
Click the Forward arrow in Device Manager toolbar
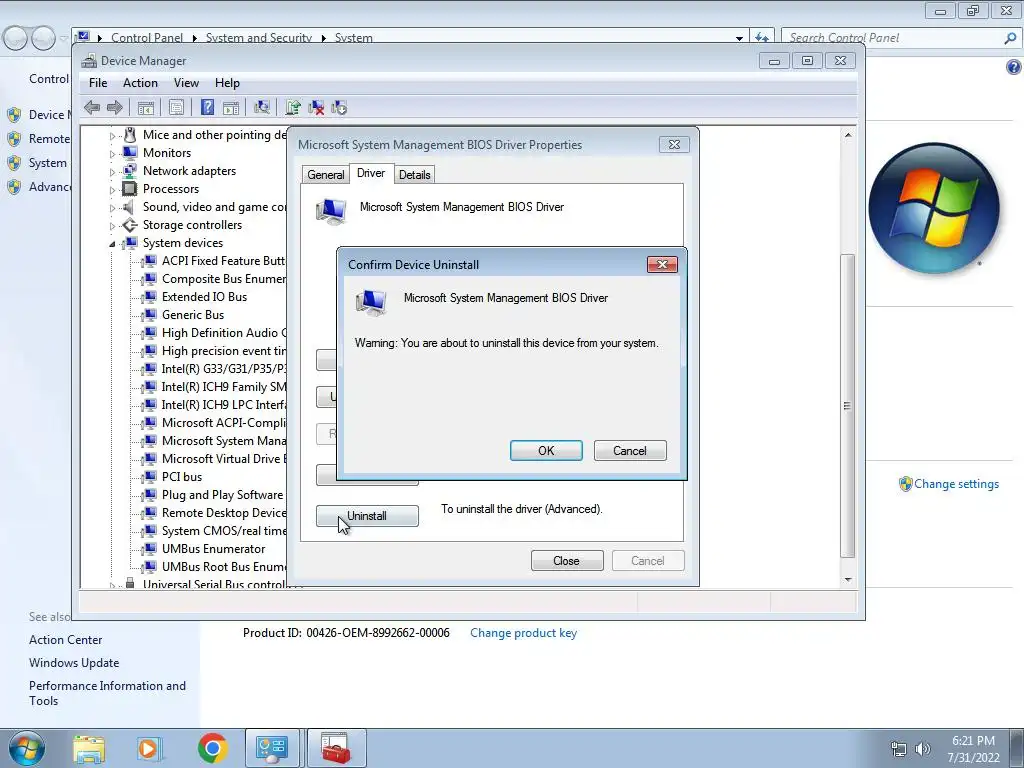pyautogui.click(x=115, y=107)
